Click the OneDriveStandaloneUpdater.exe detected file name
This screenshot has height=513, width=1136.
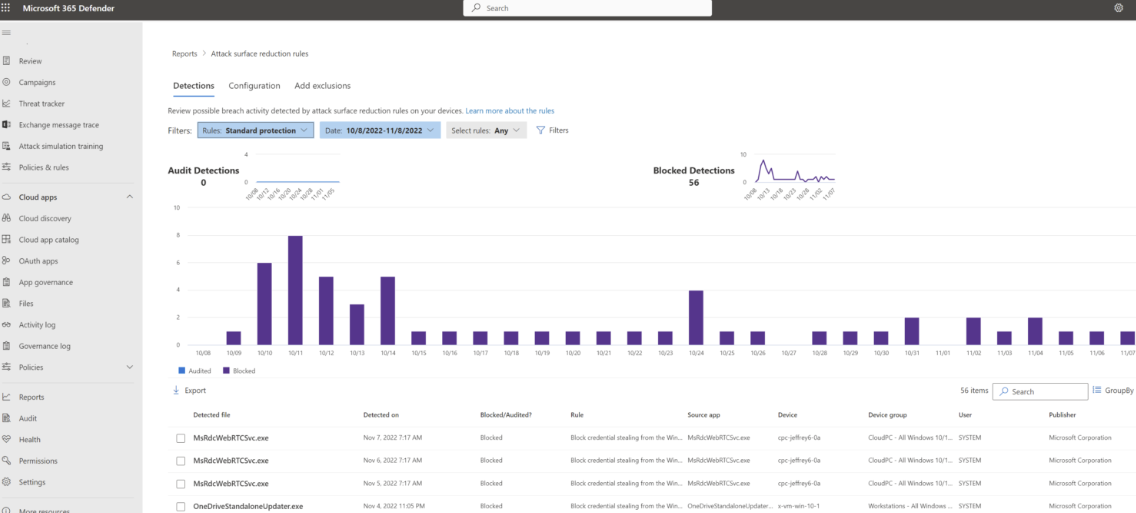tap(248, 505)
